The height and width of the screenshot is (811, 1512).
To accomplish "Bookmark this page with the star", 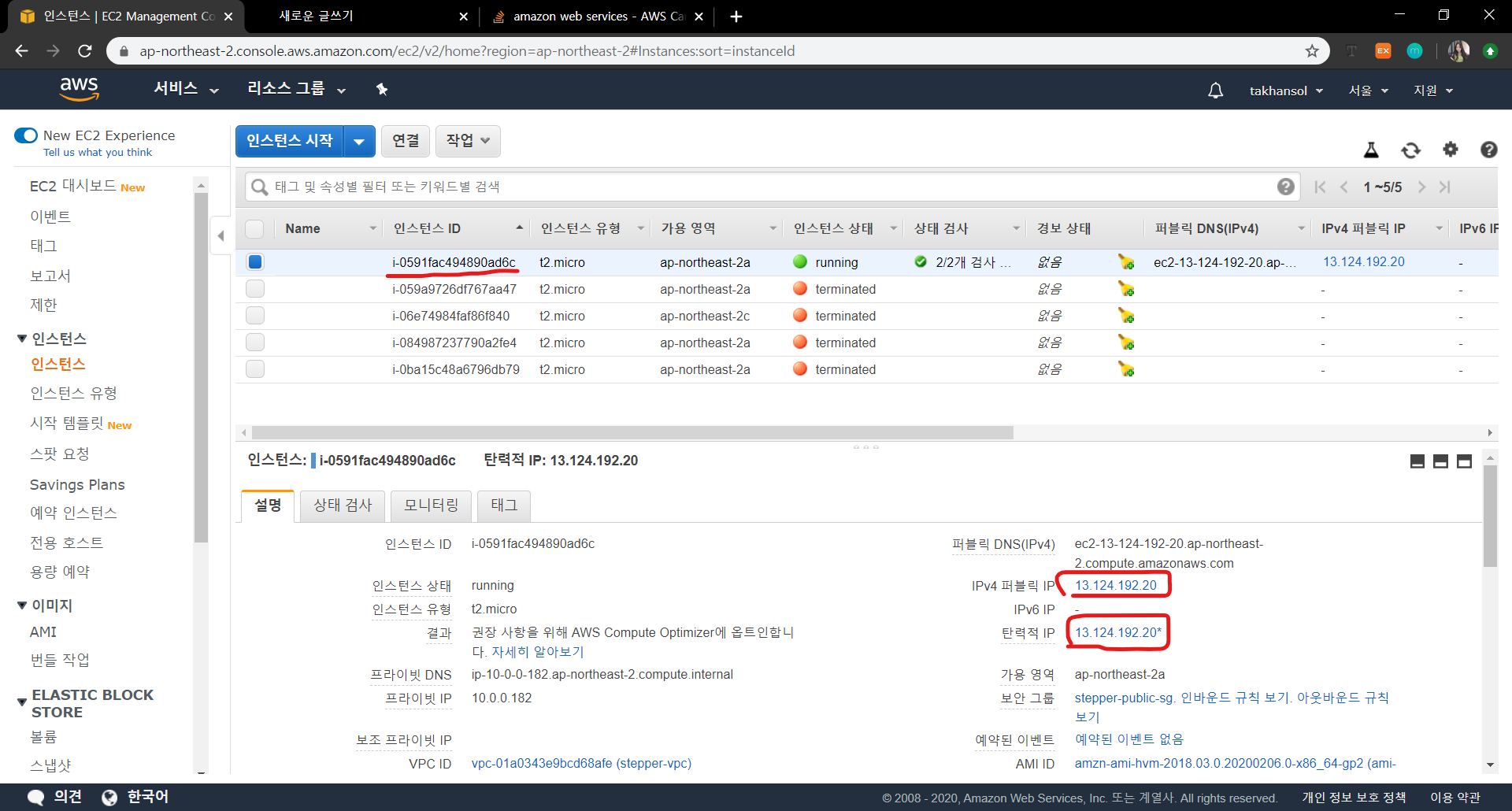I will point(1311,51).
